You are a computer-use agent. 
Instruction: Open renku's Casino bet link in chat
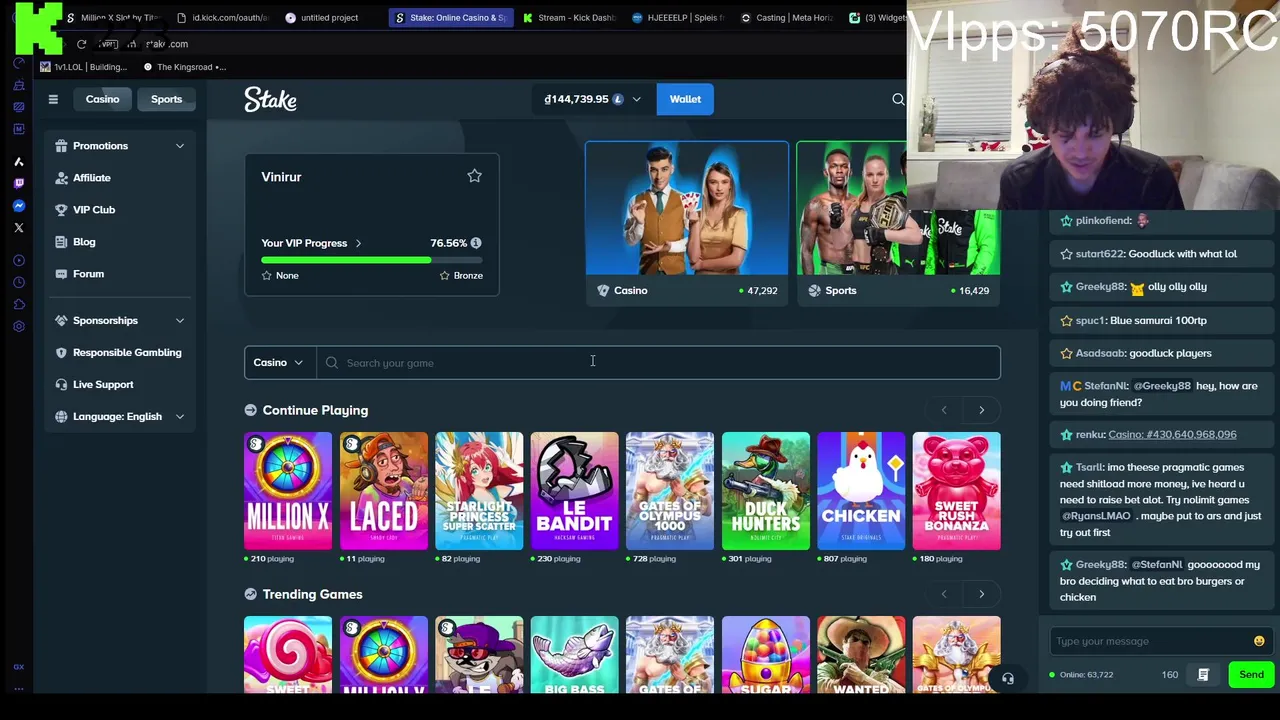click(1172, 434)
